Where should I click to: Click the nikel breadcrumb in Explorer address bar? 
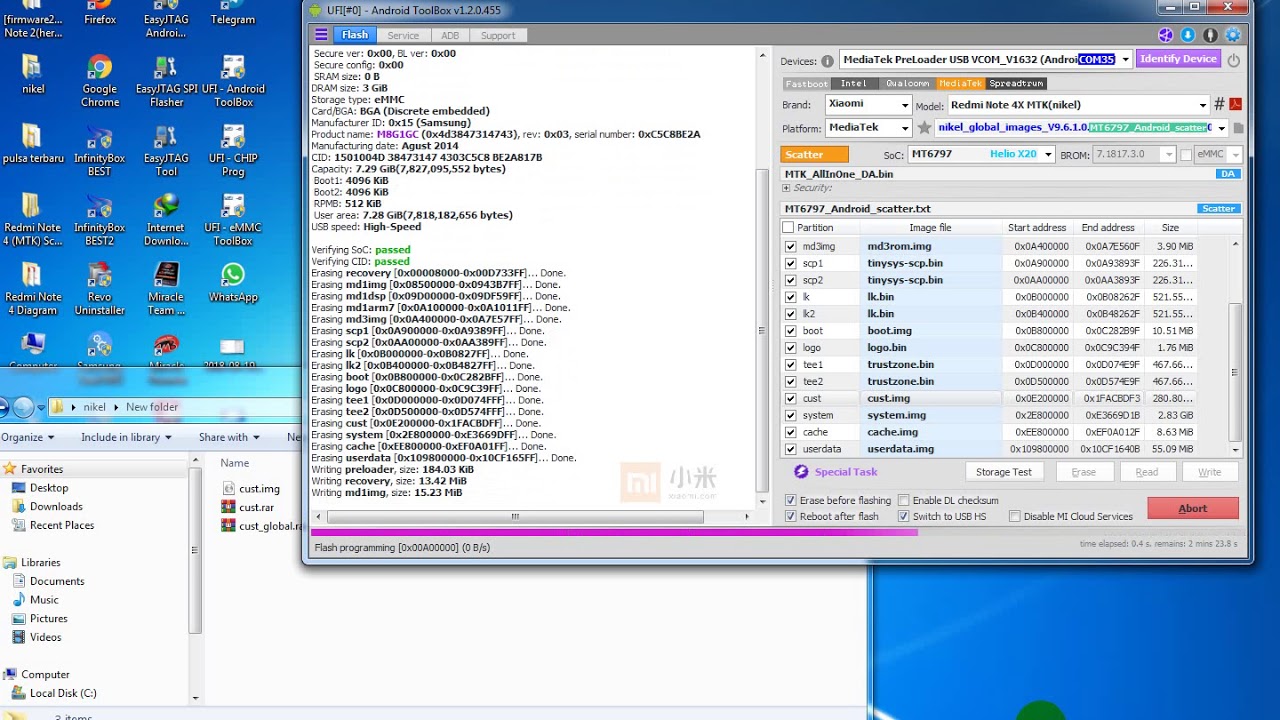[94, 407]
